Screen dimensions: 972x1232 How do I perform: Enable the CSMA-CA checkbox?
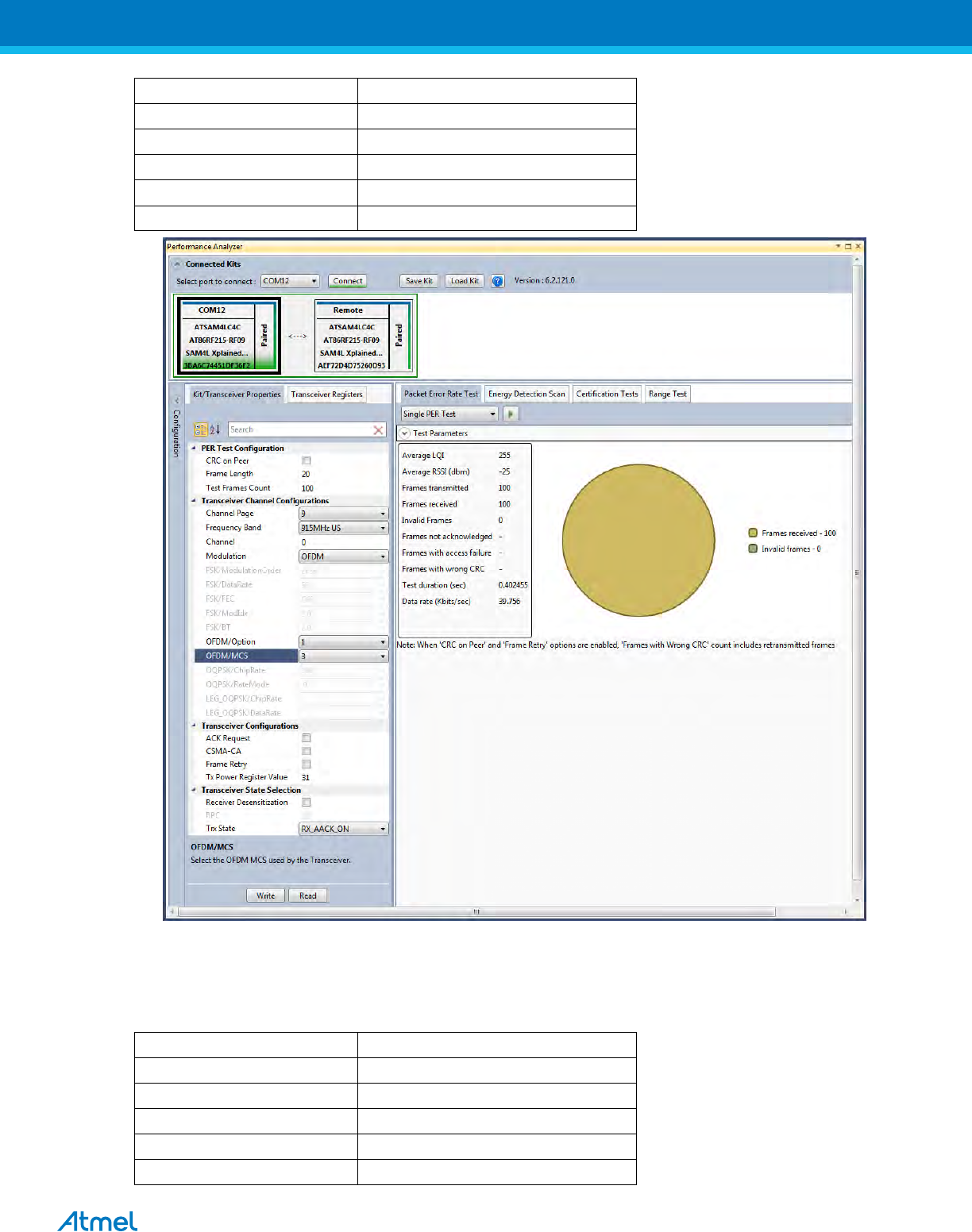coord(306,751)
